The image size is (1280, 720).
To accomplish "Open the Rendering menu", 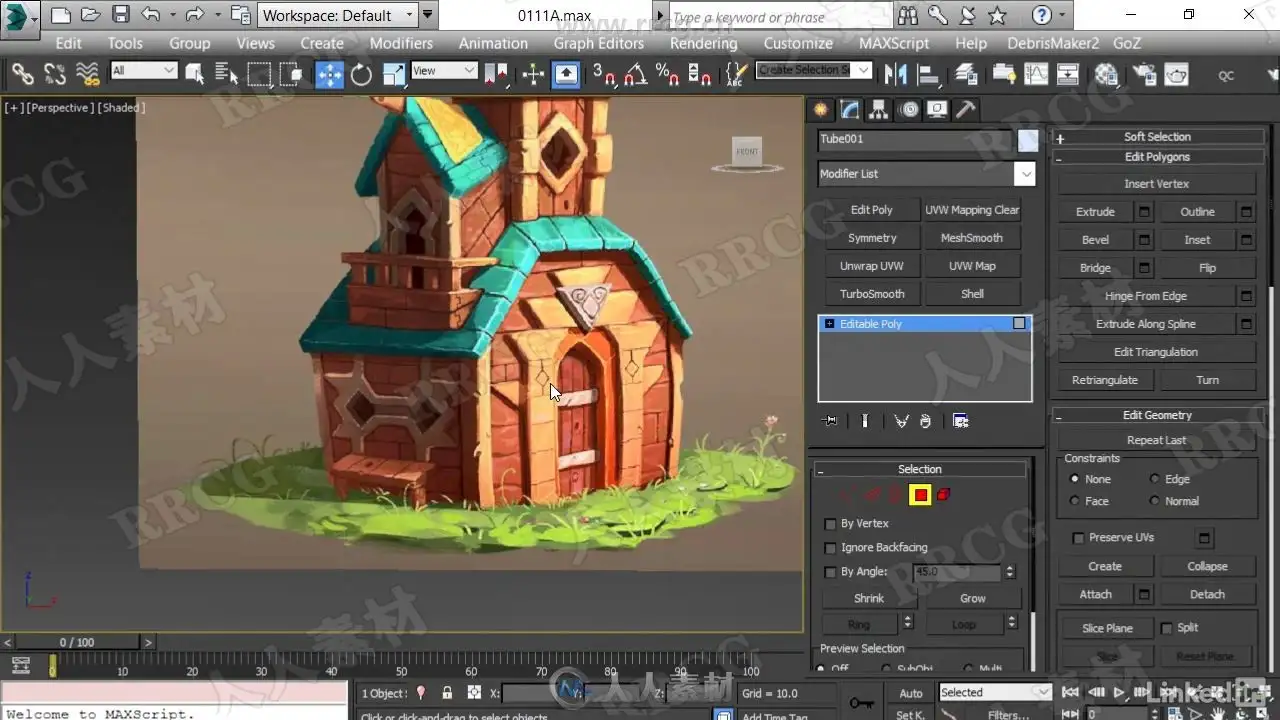I will pos(703,43).
